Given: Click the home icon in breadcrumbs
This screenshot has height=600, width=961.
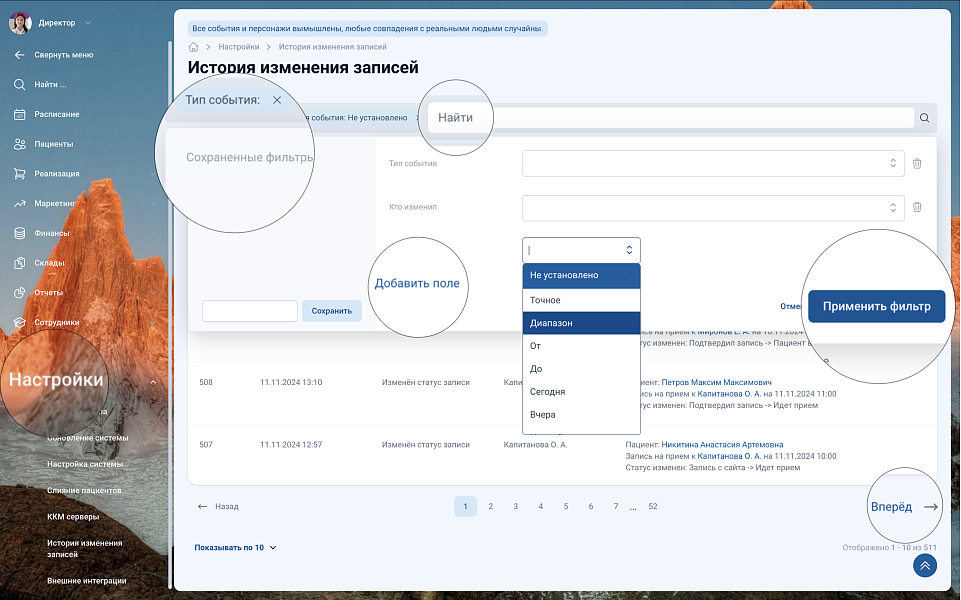Looking at the screenshot, I should pyautogui.click(x=193, y=47).
